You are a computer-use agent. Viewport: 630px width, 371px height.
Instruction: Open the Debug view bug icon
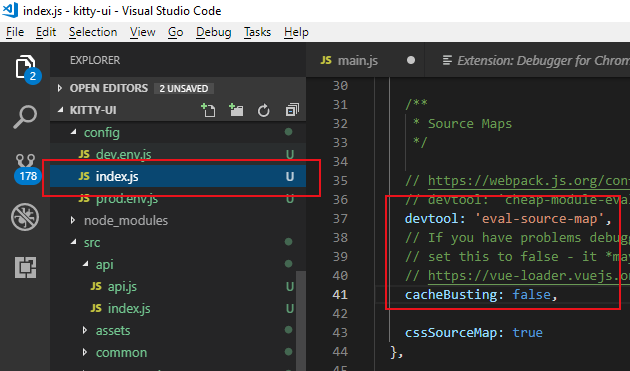(x=25, y=217)
